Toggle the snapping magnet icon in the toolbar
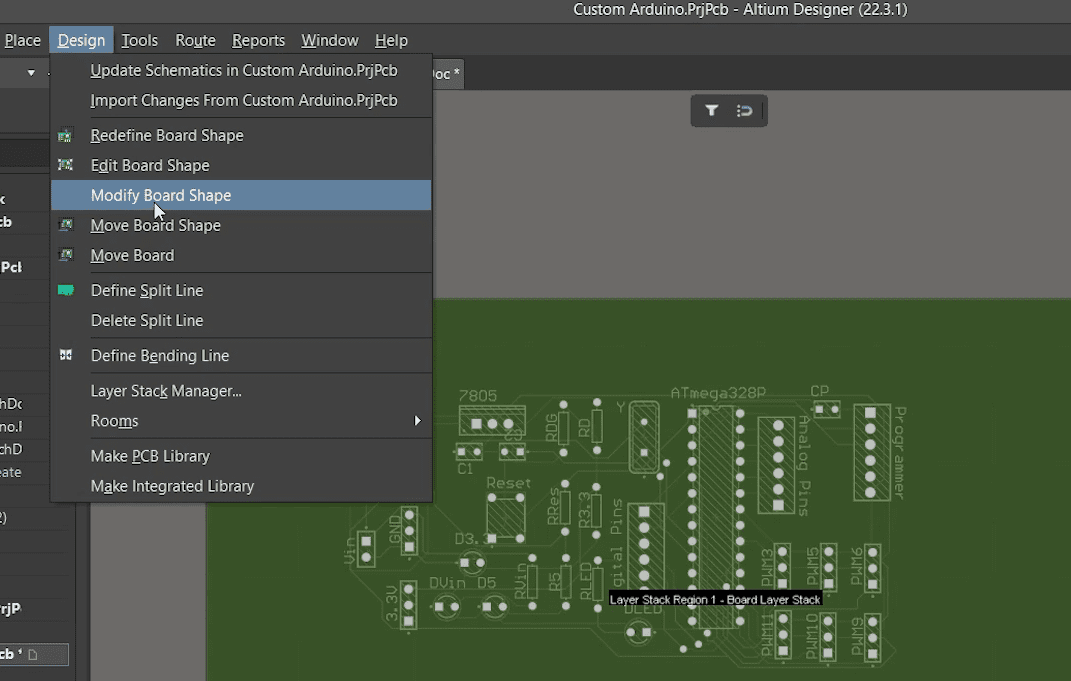The height and width of the screenshot is (681, 1071). [746, 110]
